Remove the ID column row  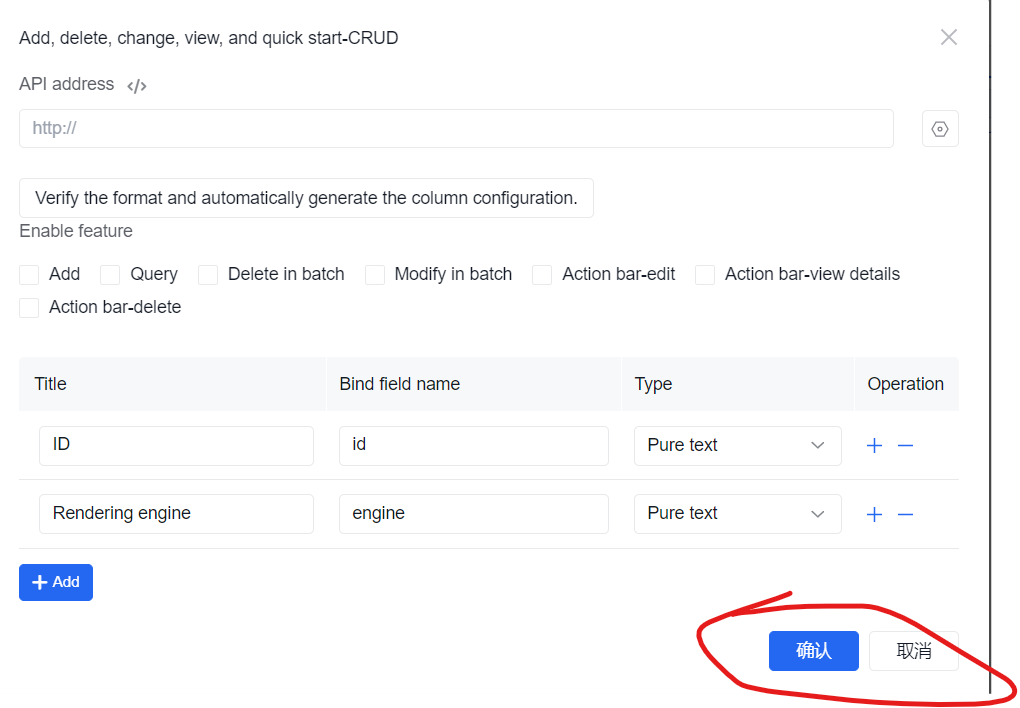pyautogui.click(x=906, y=446)
